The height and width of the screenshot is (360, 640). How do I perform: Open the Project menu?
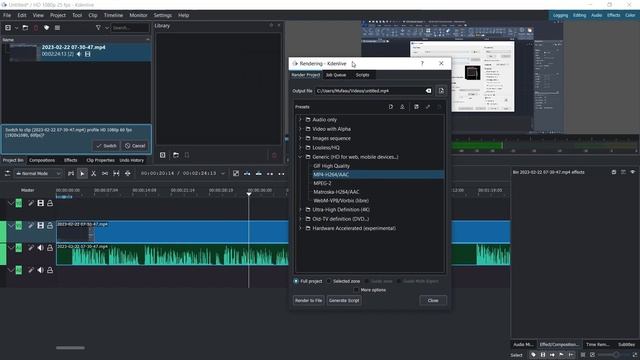(58, 15)
